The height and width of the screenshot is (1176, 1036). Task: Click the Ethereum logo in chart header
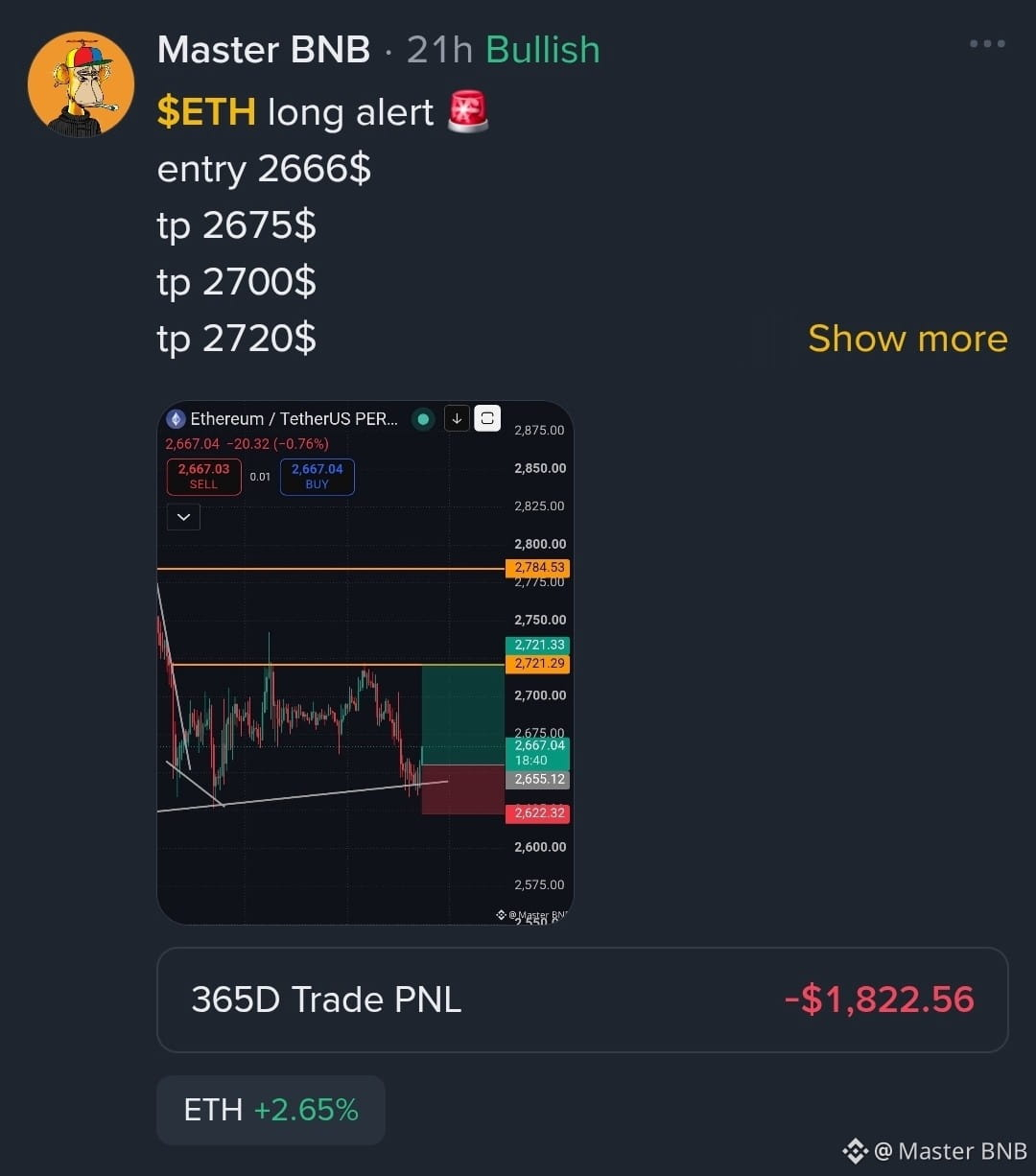pos(176,419)
